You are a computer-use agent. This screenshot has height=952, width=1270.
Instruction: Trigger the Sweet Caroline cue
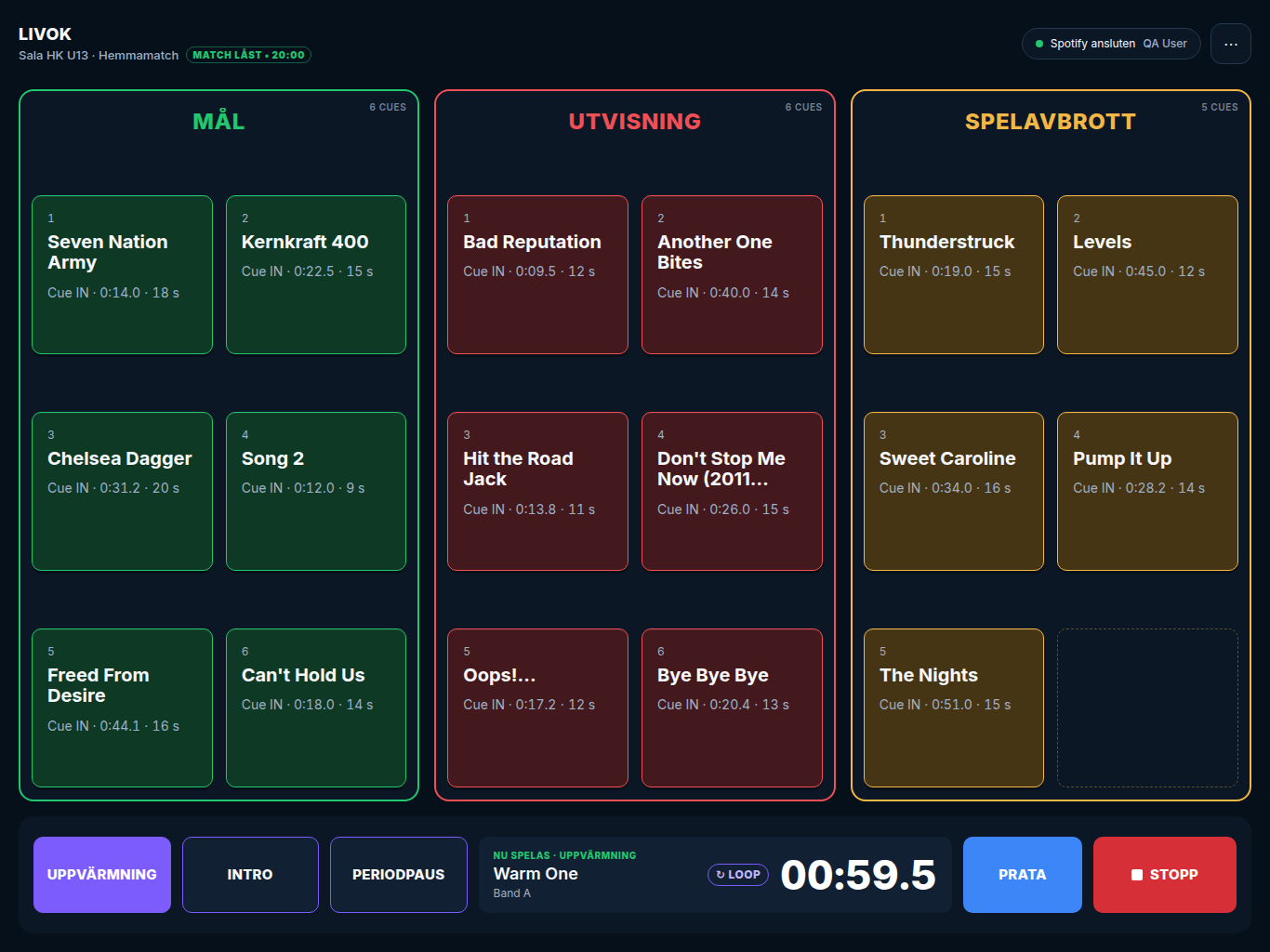point(954,492)
